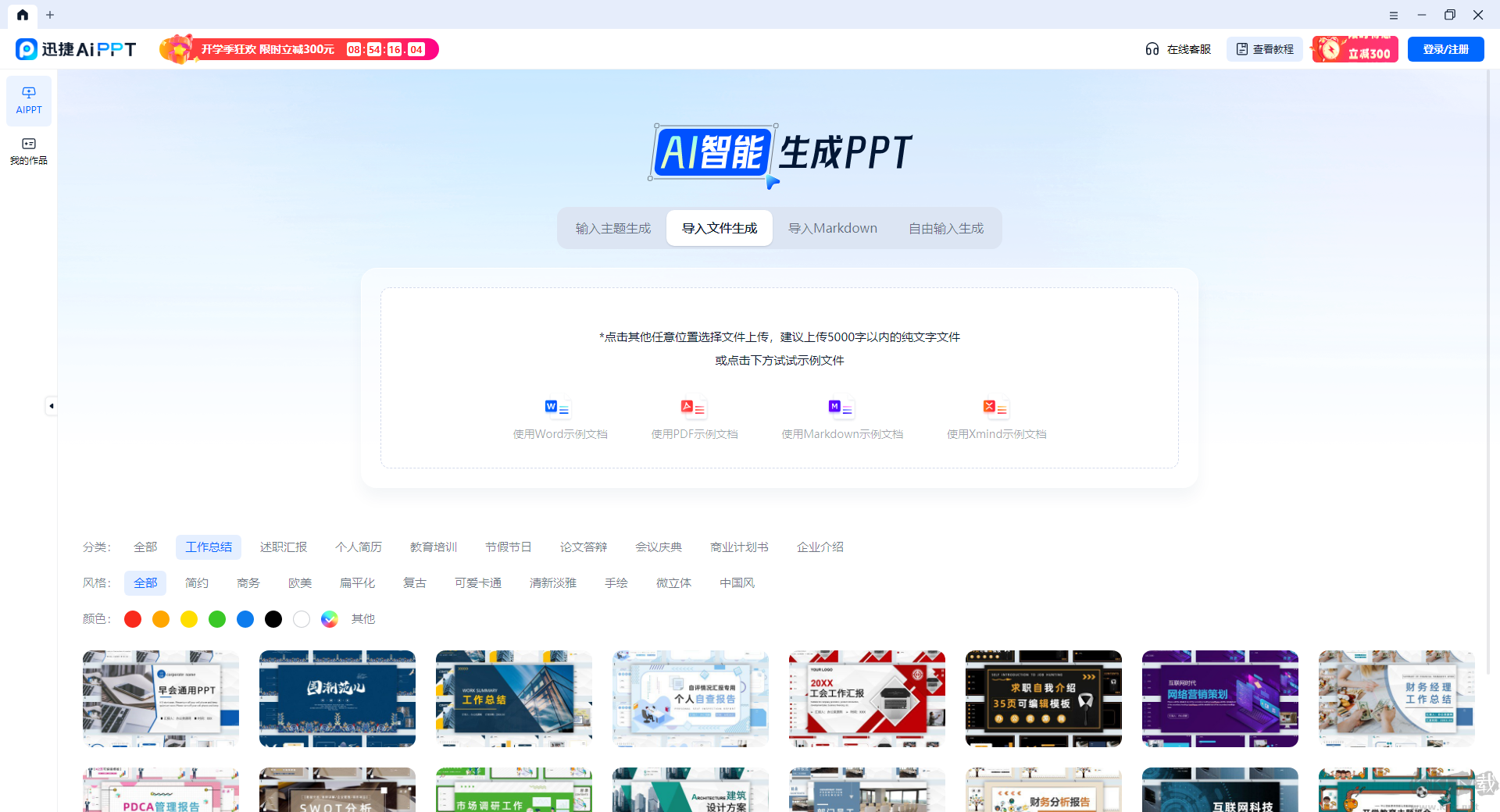Select category 工作总结
The height and width of the screenshot is (812, 1500).
(x=209, y=547)
